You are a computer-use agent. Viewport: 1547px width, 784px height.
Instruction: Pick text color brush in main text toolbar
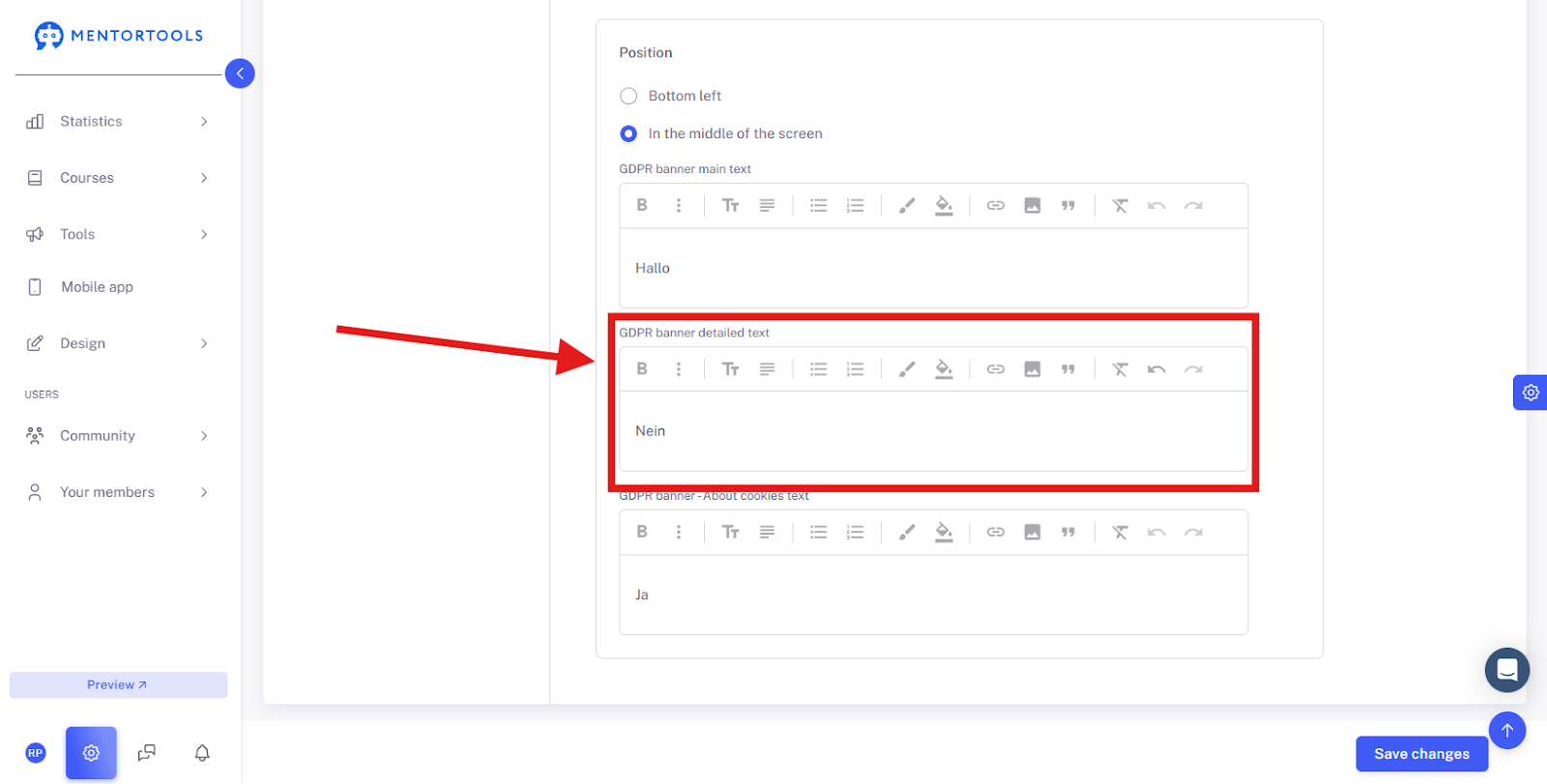tap(907, 205)
